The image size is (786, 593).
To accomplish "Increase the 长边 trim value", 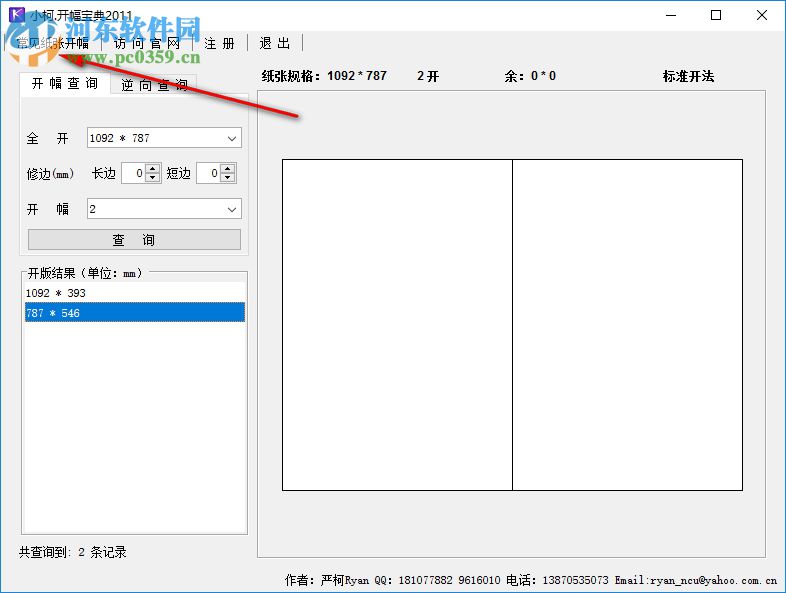I will click(x=153, y=168).
